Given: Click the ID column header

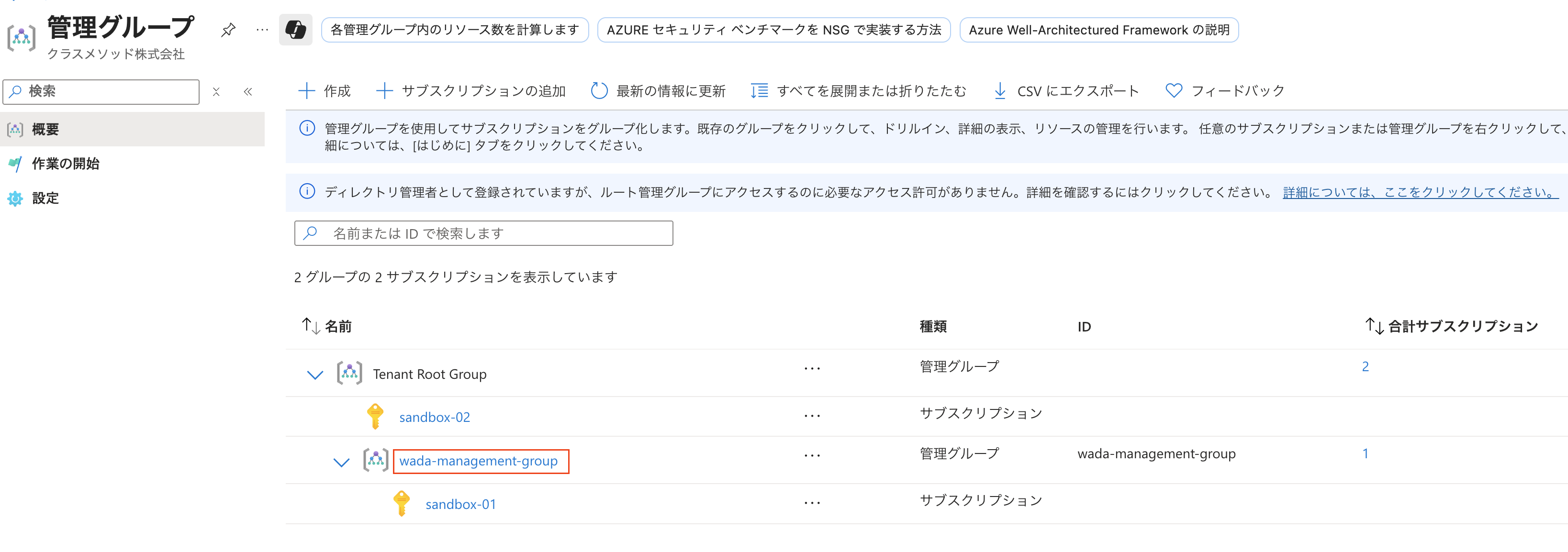Looking at the screenshot, I should pos(1084,327).
